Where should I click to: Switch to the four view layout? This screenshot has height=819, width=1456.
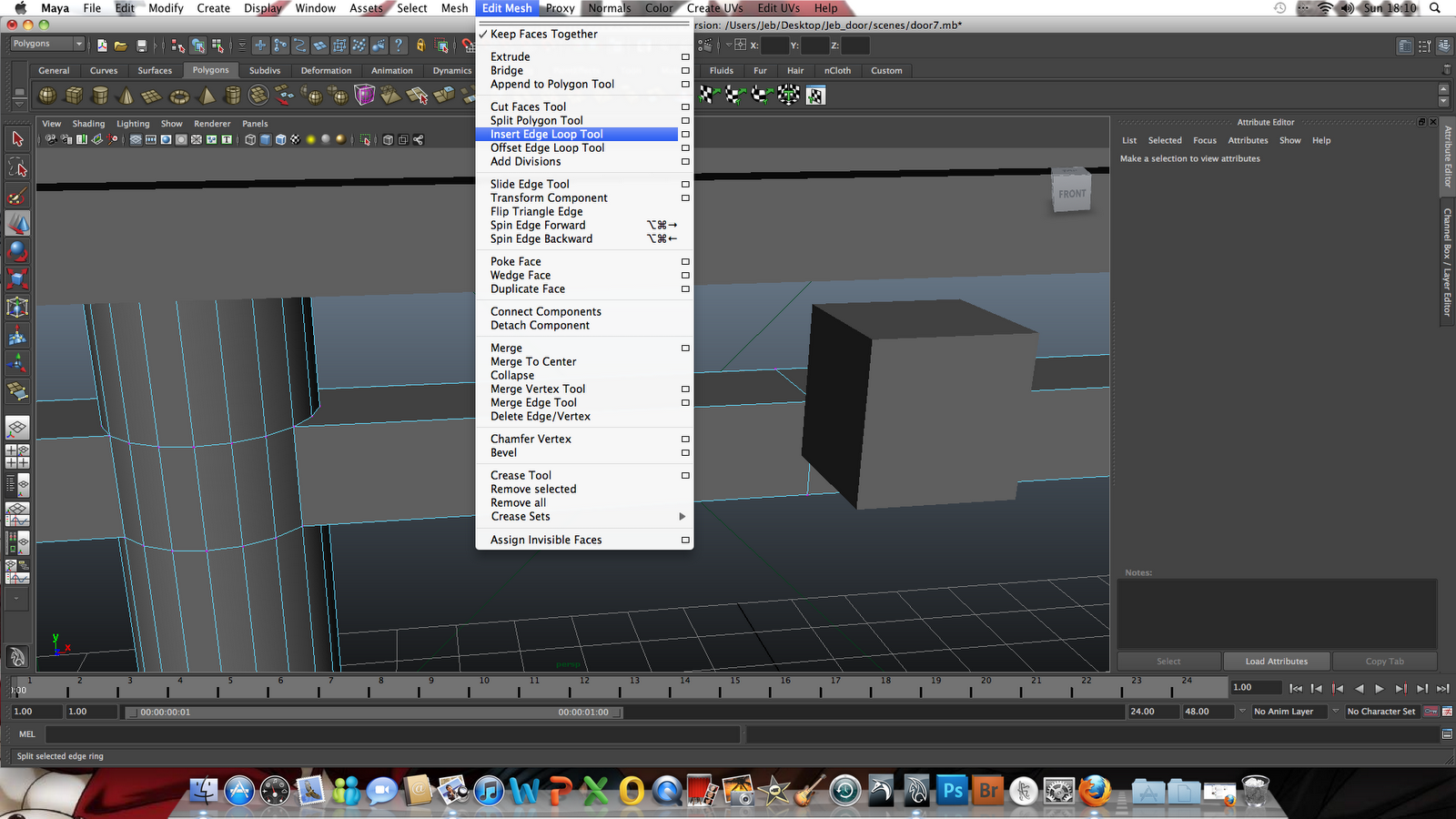pyautogui.click(x=17, y=457)
